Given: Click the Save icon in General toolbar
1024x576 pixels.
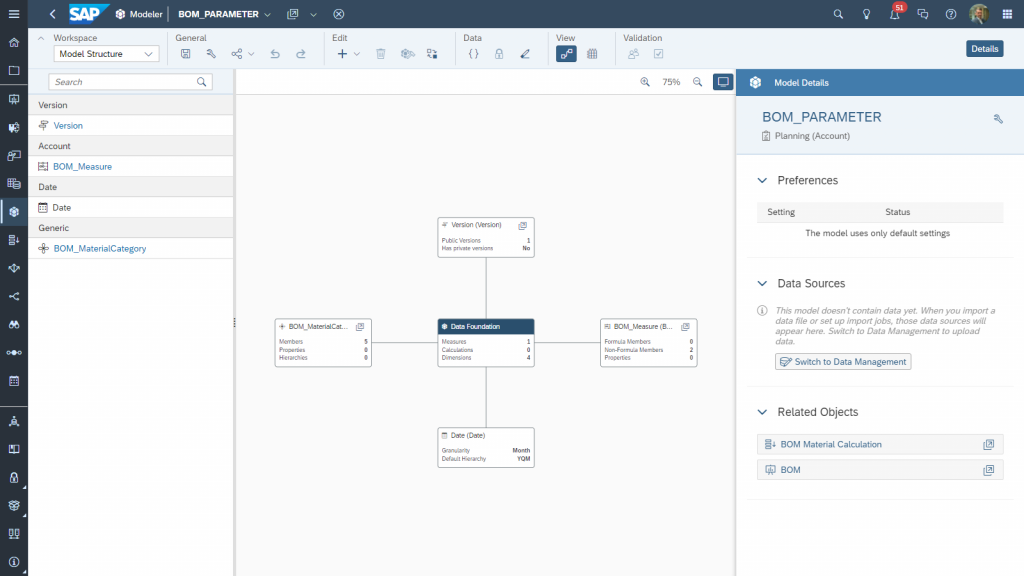Looking at the screenshot, I should click(x=185, y=54).
